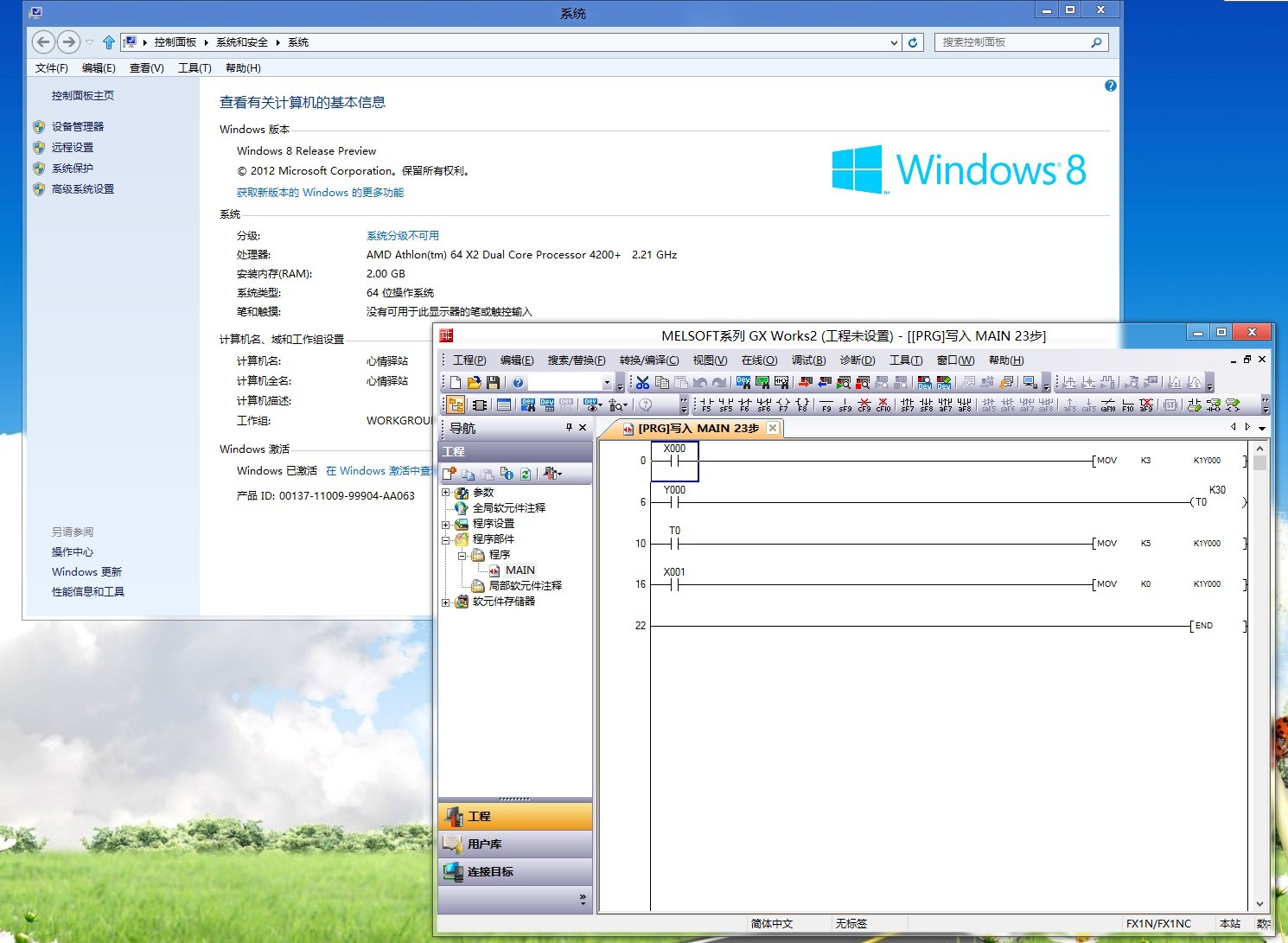
Task: Click the new data icon in 工程 panel
Action: (x=450, y=474)
